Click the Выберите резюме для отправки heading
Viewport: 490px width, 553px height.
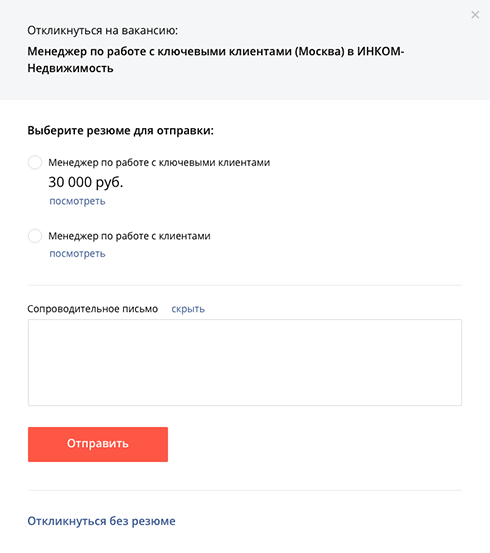tap(121, 130)
